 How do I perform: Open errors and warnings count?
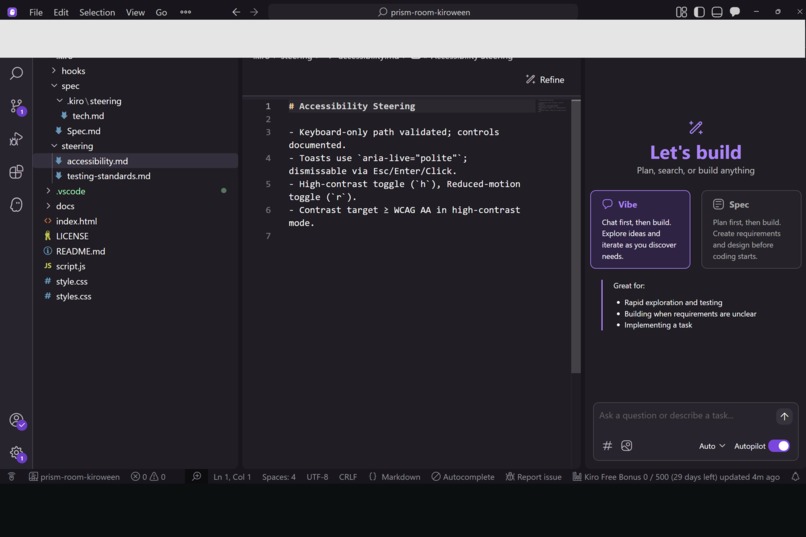[148, 477]
